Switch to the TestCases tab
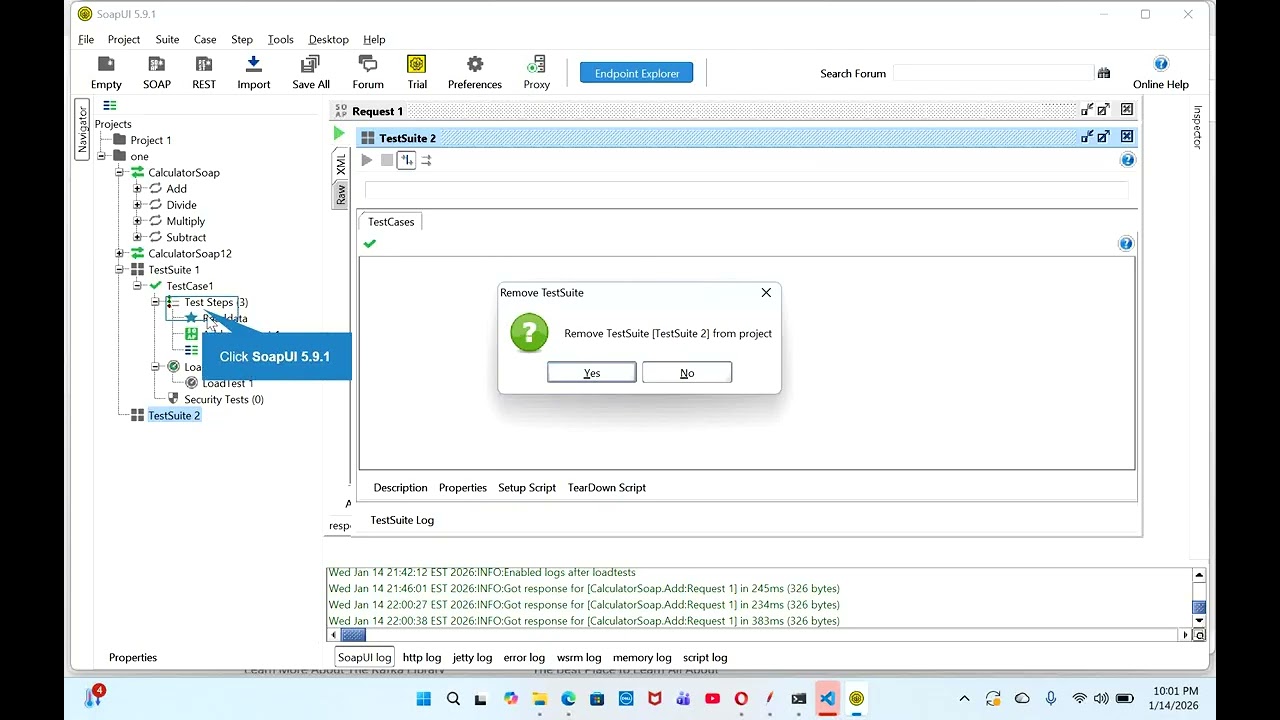 (391, 222)
